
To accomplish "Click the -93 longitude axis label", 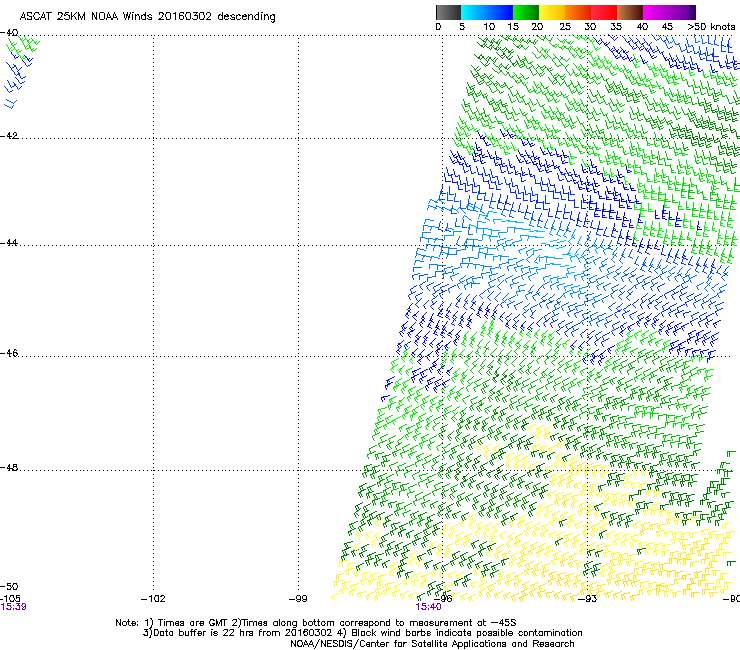I will click(588, 599).
